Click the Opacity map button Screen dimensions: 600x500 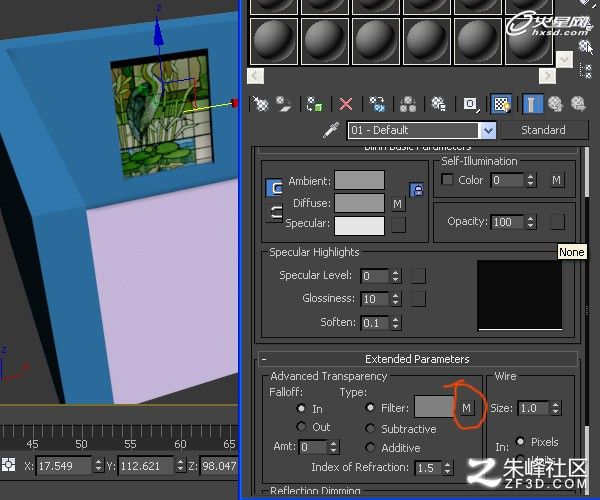point(557,222)
